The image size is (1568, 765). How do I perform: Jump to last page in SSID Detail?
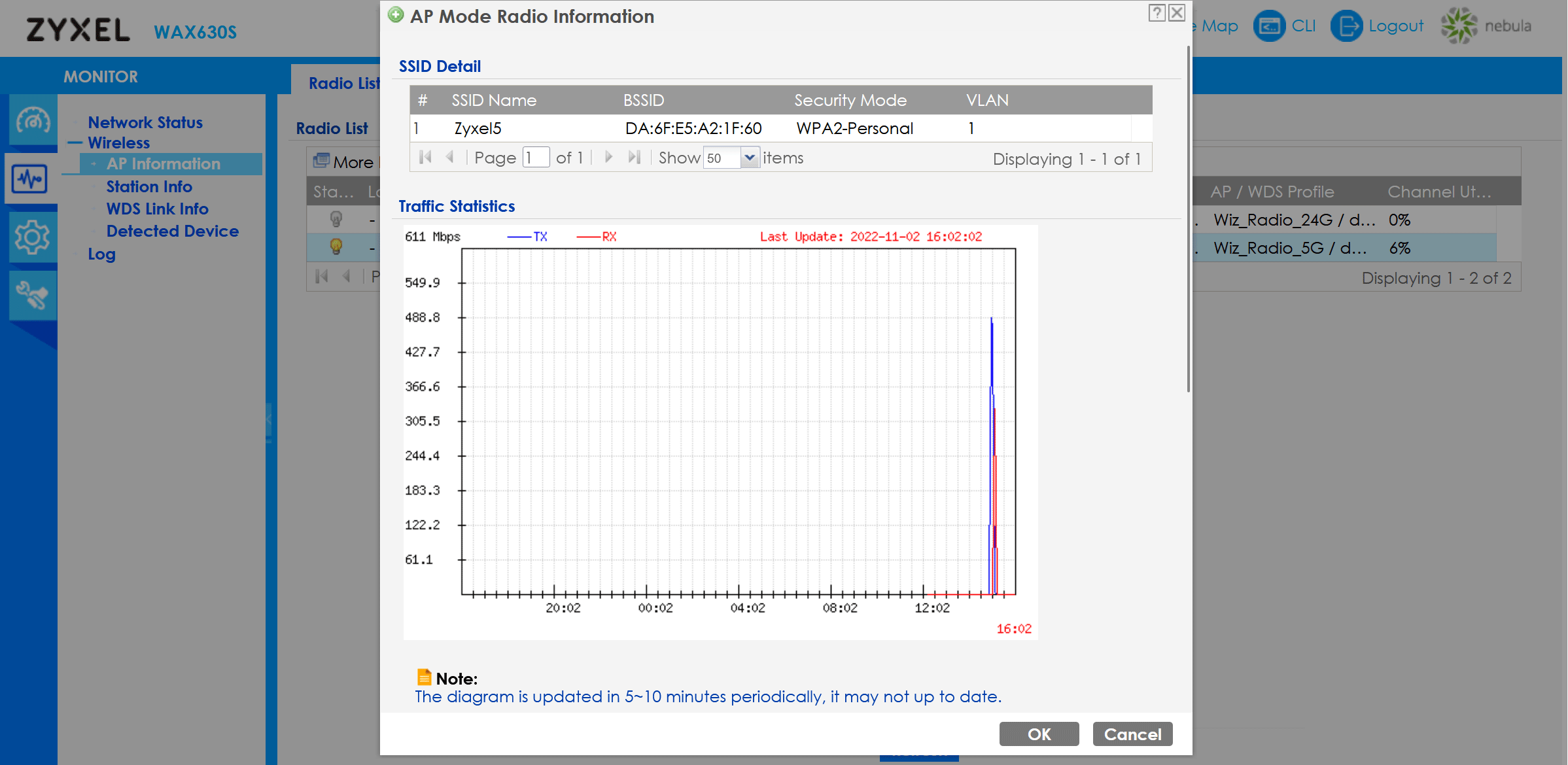(x=634, y=158)
